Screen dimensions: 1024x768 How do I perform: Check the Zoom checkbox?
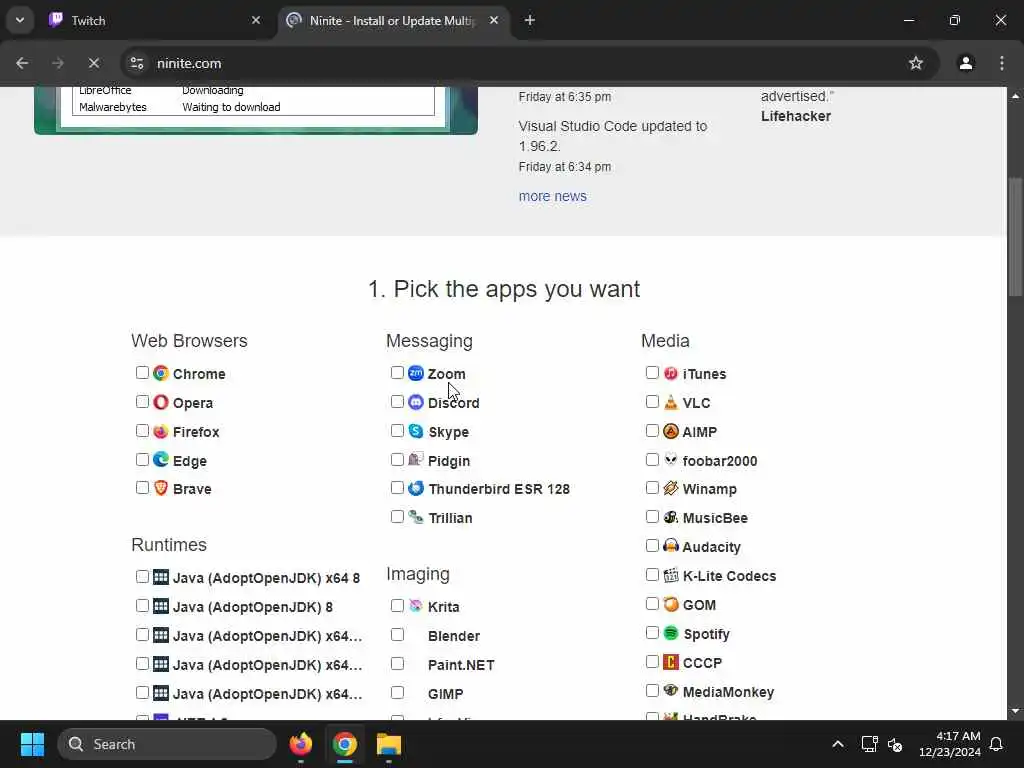click(x=397, y=372)
